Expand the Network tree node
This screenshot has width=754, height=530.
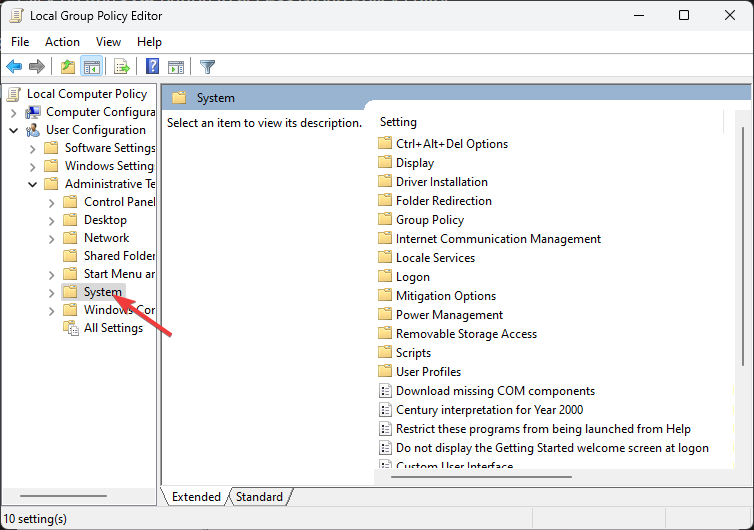[51, 239]
